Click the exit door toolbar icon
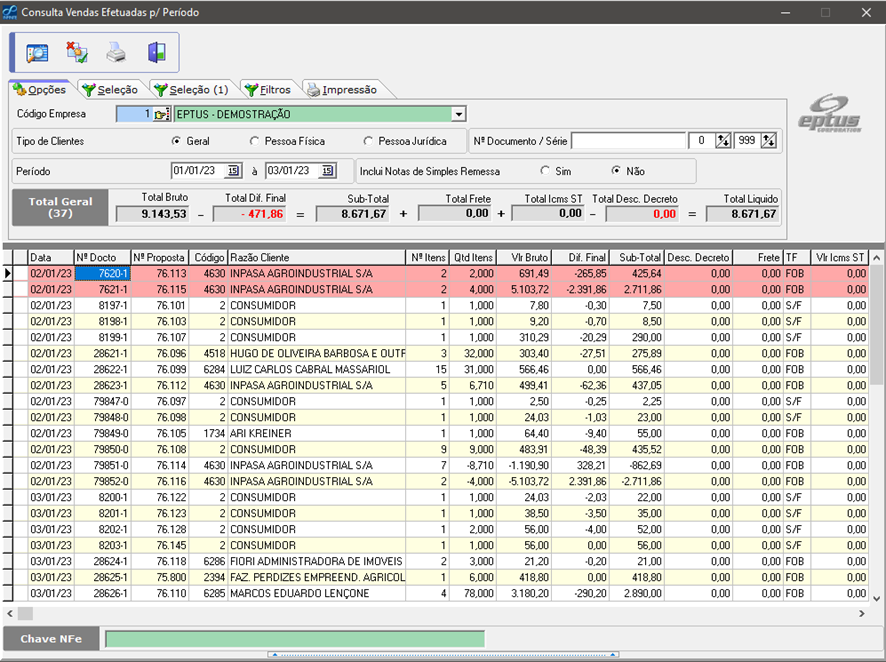The width and height of the screenshot is (886, 662). (156, 52)
